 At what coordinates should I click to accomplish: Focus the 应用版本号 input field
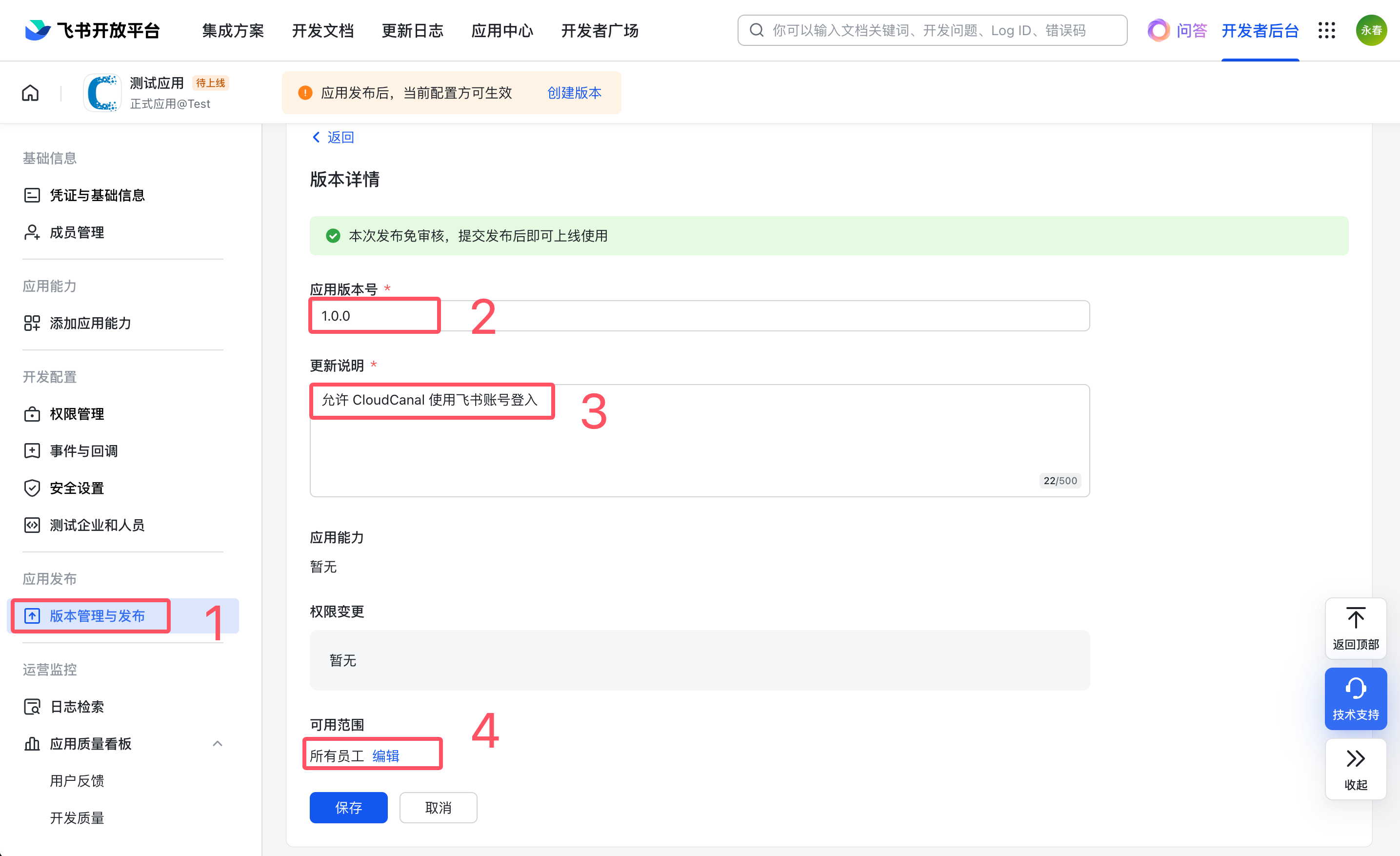[699, 315]
